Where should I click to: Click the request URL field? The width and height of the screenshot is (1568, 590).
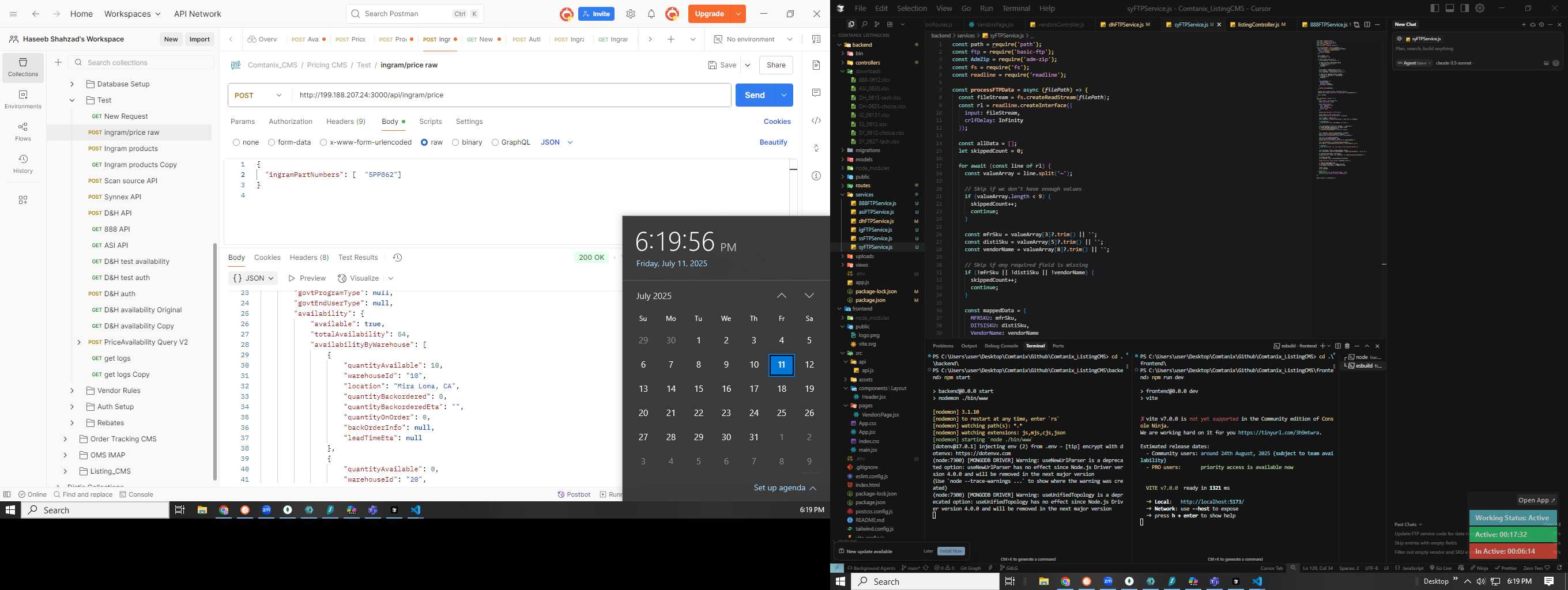click(x=511, y=96)
